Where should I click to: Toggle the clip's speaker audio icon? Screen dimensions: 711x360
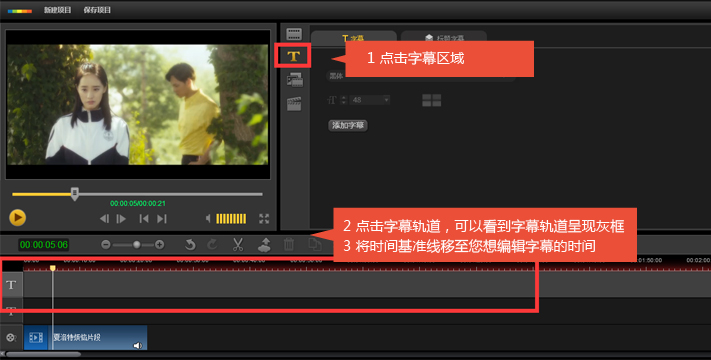[x=137, y=345]
